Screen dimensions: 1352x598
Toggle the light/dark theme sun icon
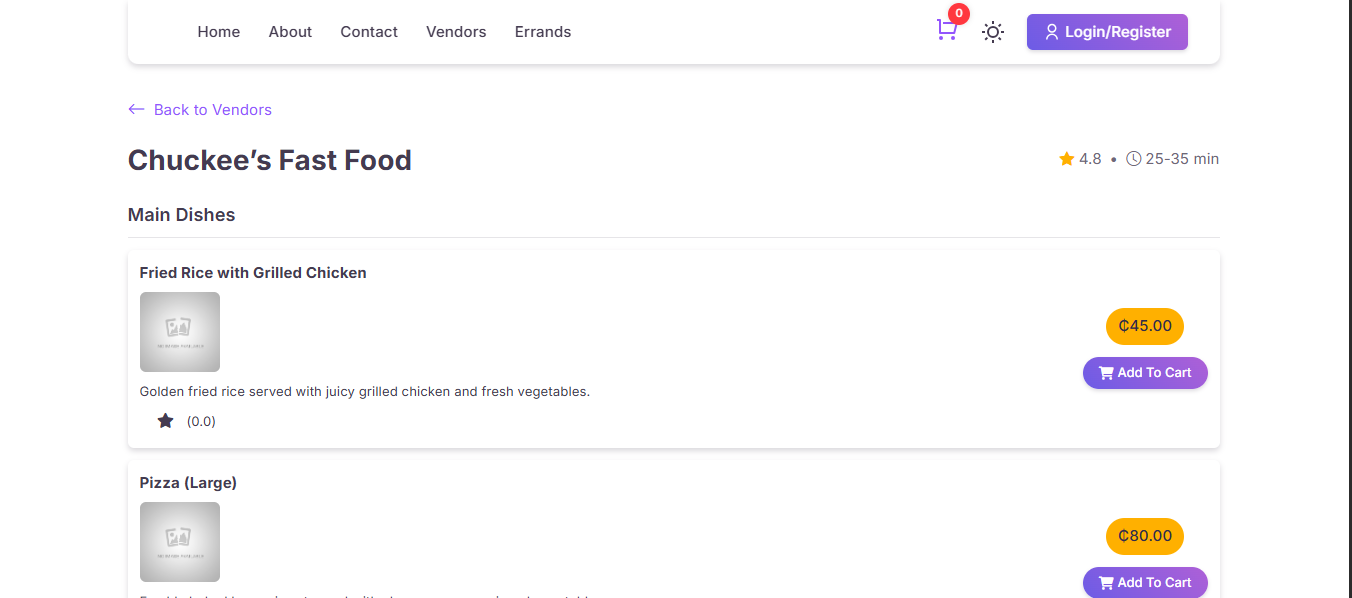(992, 32)
